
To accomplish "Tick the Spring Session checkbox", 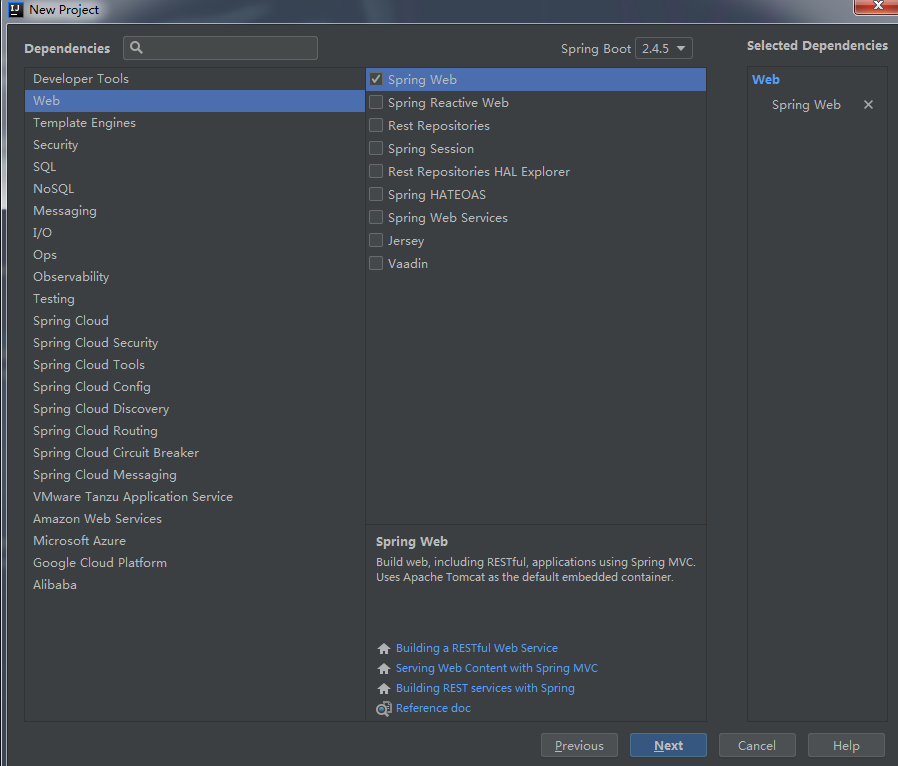I will pos(376,148).
